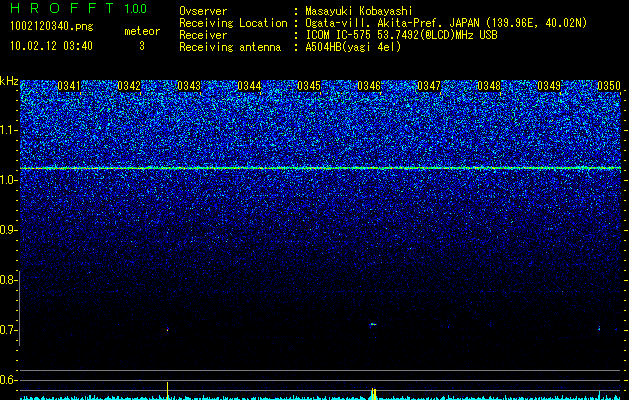The image size is (629, 400).
Task: Click the double yellow power spike near 0346
Action: 373,394
